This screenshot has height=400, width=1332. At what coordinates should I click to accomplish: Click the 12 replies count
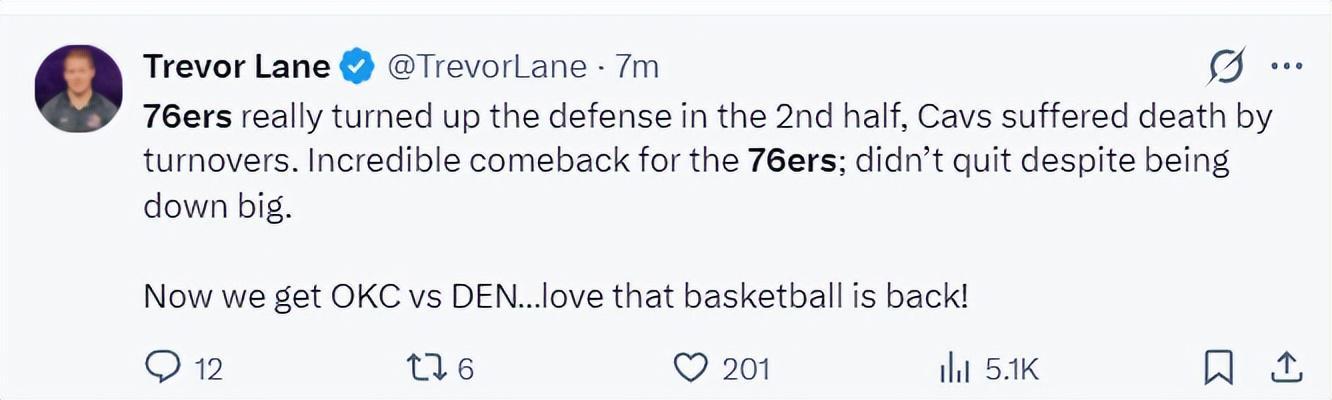click(207, 370)
